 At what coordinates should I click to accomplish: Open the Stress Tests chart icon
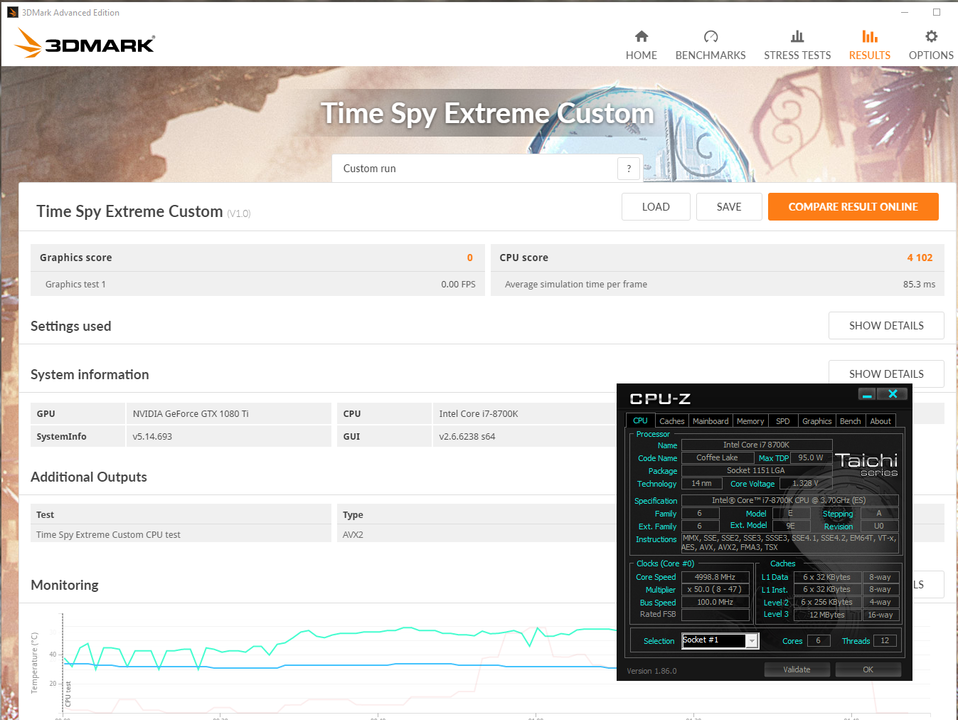click(797, 36)
